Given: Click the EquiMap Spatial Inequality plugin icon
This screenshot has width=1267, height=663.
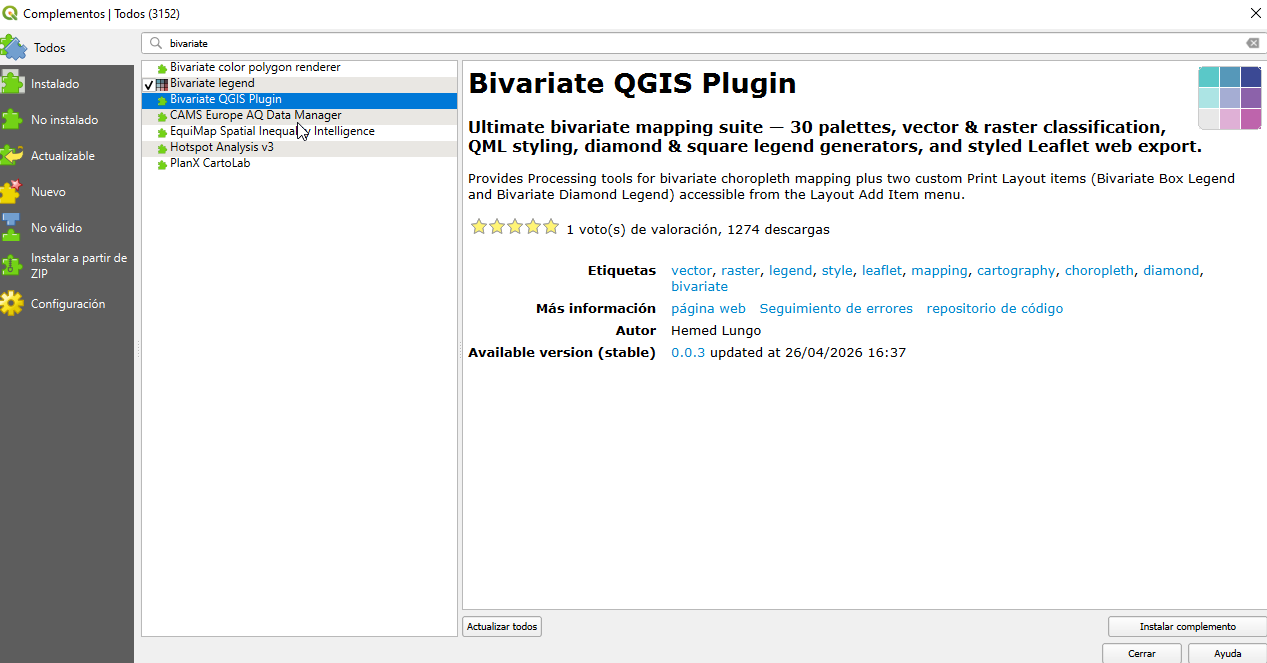Looking at the screenshot, I should click(x=162, y=132).
